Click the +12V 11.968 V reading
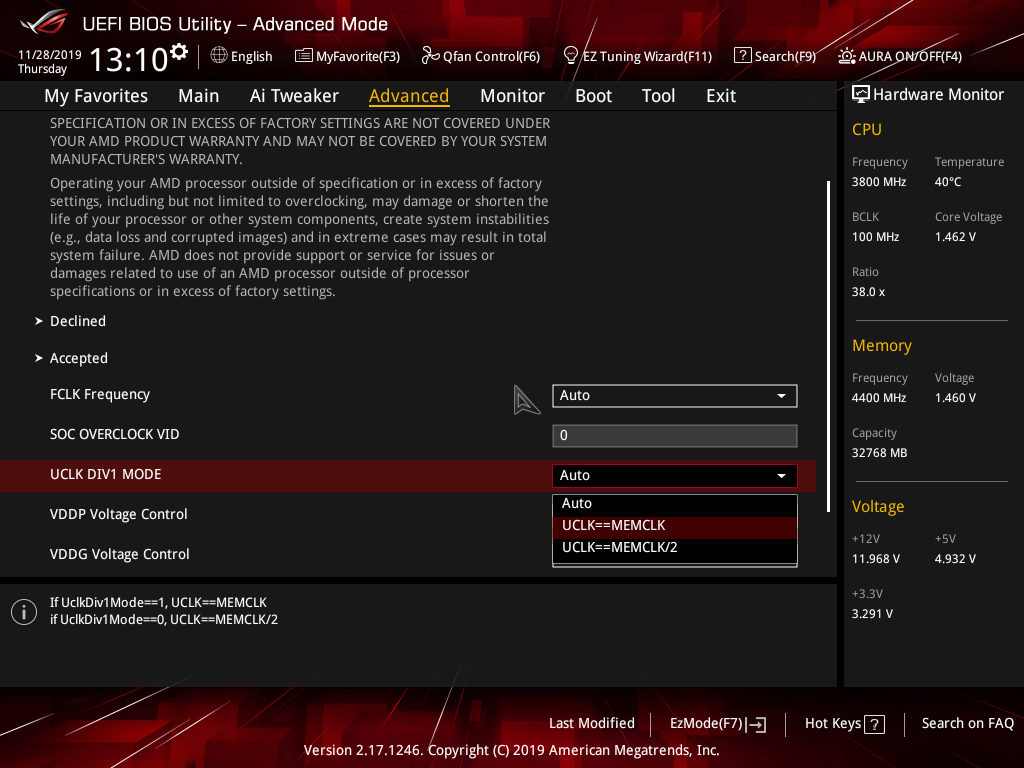 point(876,558)
